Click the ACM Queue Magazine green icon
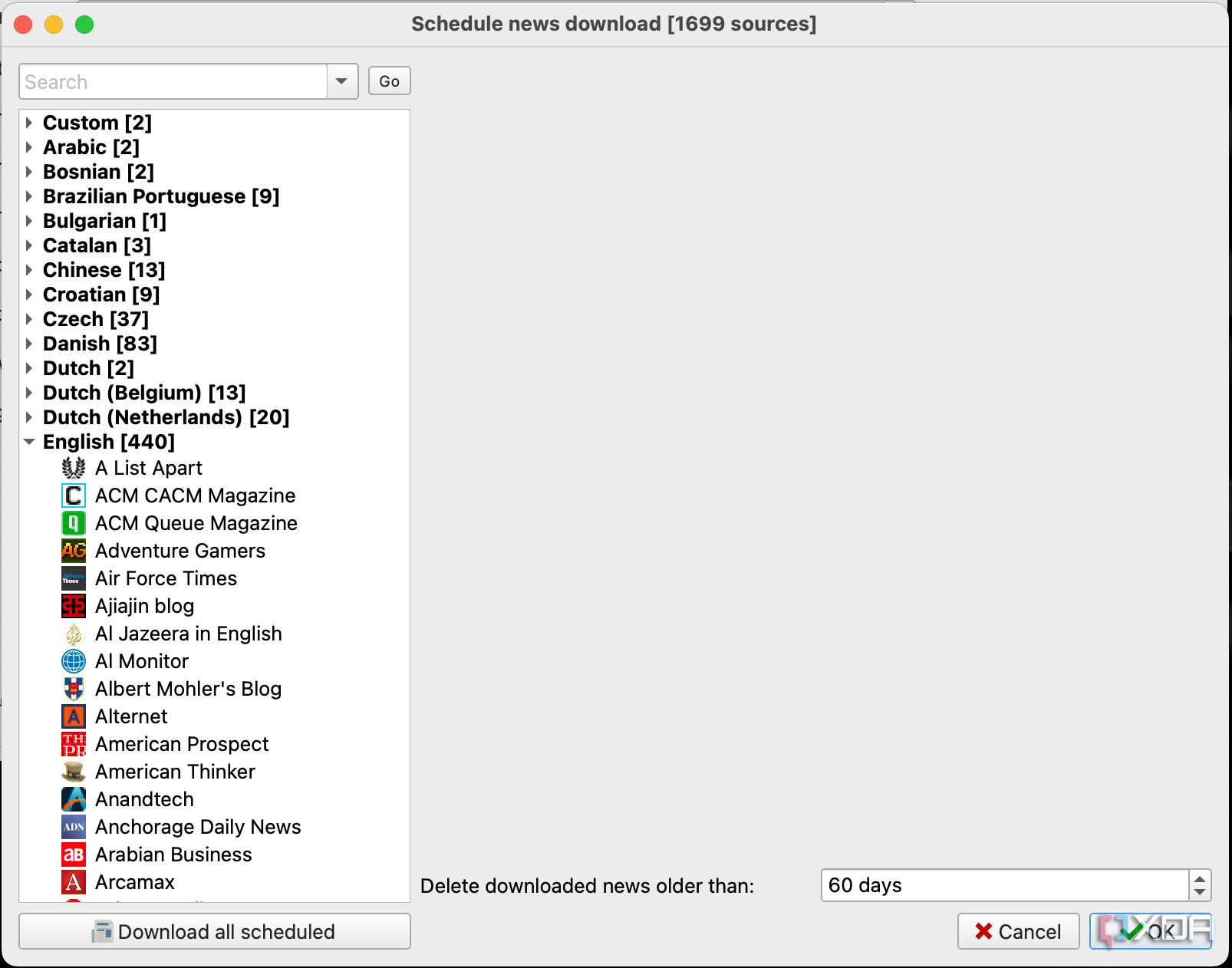 (74, 523)
